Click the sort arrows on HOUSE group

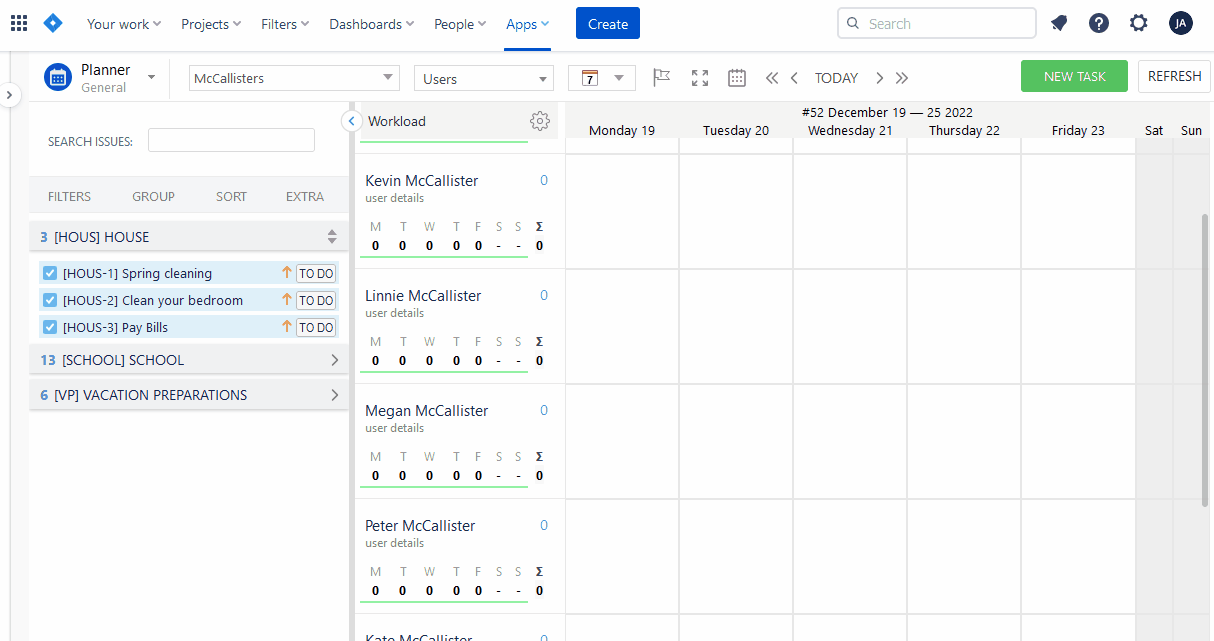tap(332, 237)
